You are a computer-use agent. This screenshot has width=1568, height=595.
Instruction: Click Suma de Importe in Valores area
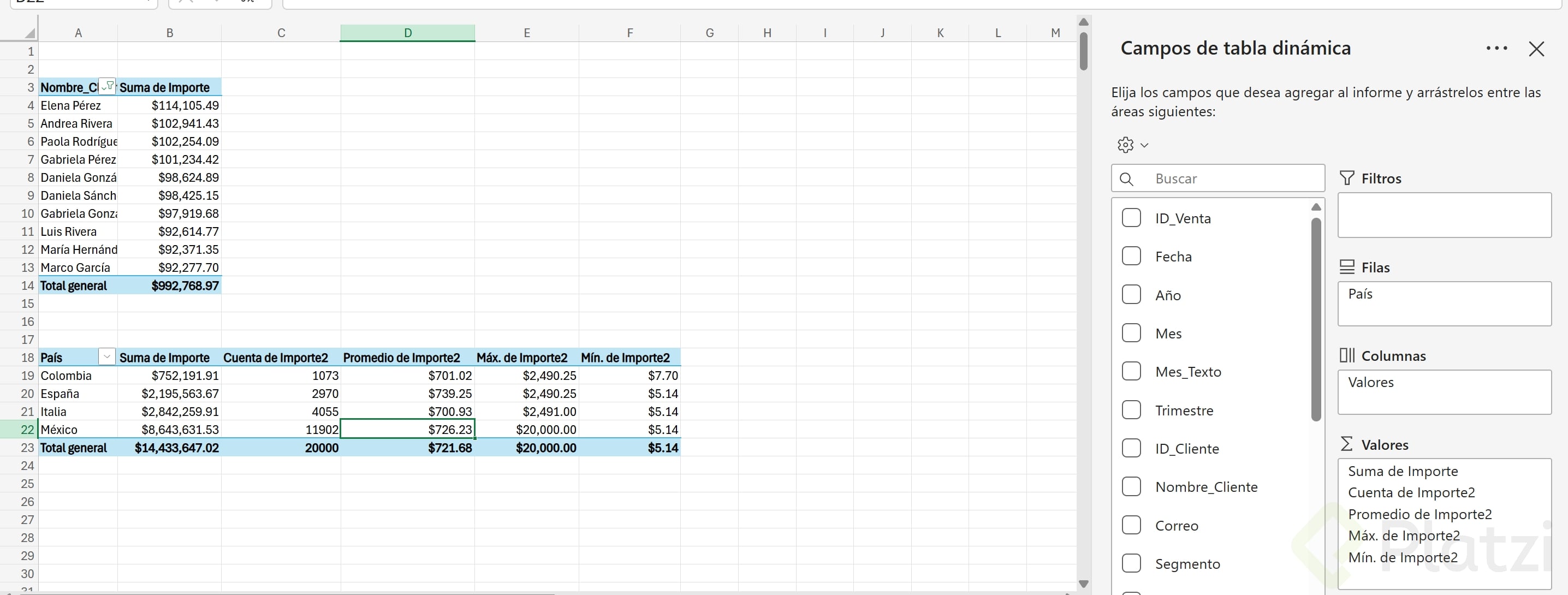[1403, 471]
